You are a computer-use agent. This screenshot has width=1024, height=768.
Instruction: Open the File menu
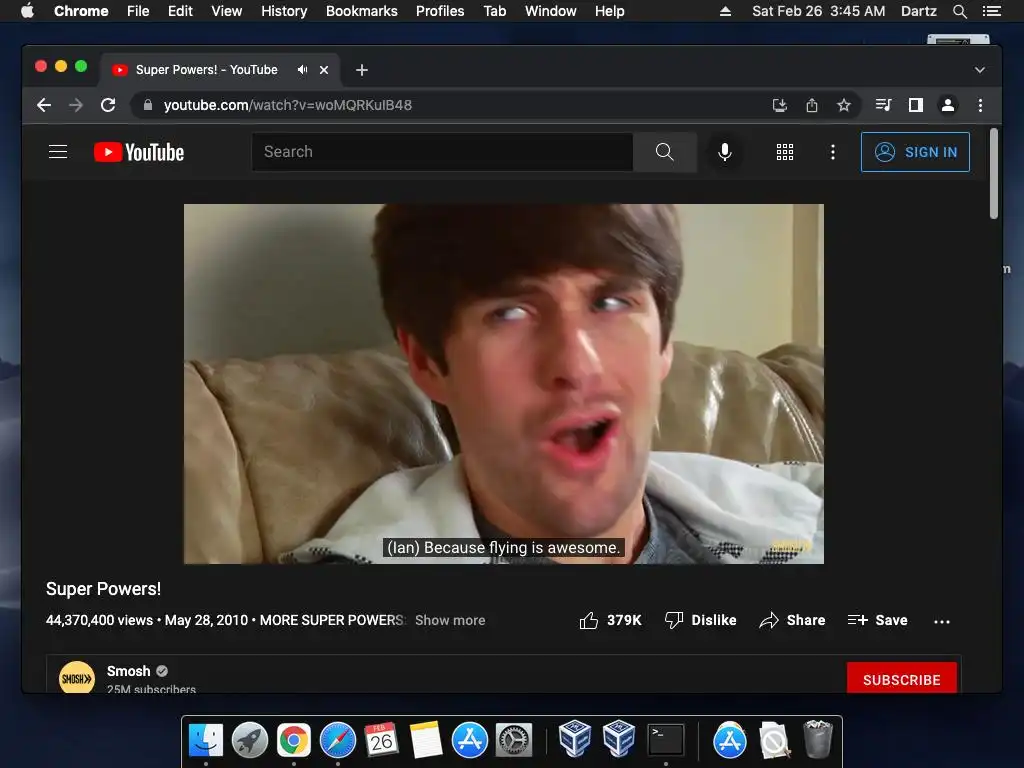[138, 11]
